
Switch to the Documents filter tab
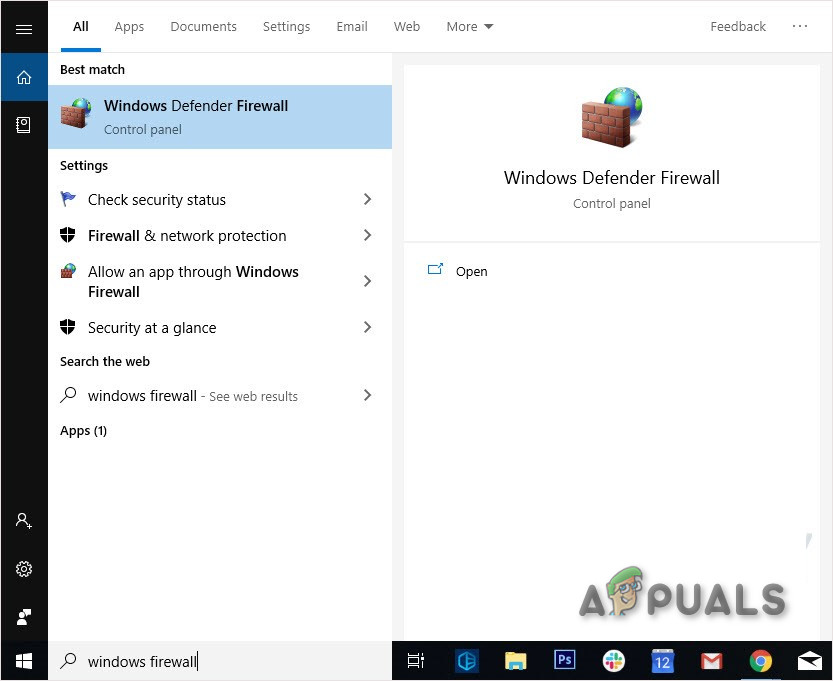point(203,27)
